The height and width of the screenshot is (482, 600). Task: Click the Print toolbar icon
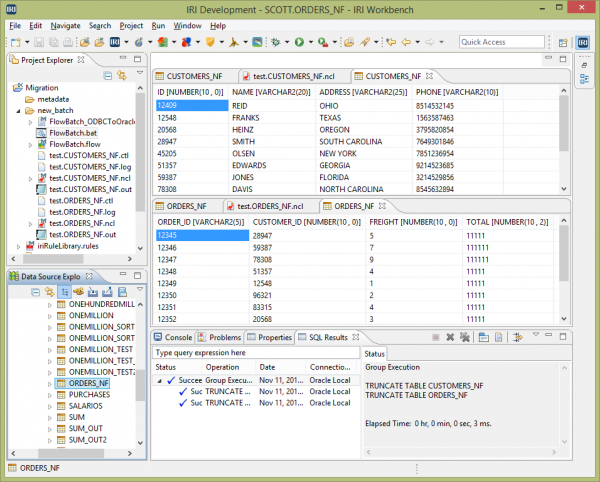click(68, 42)
